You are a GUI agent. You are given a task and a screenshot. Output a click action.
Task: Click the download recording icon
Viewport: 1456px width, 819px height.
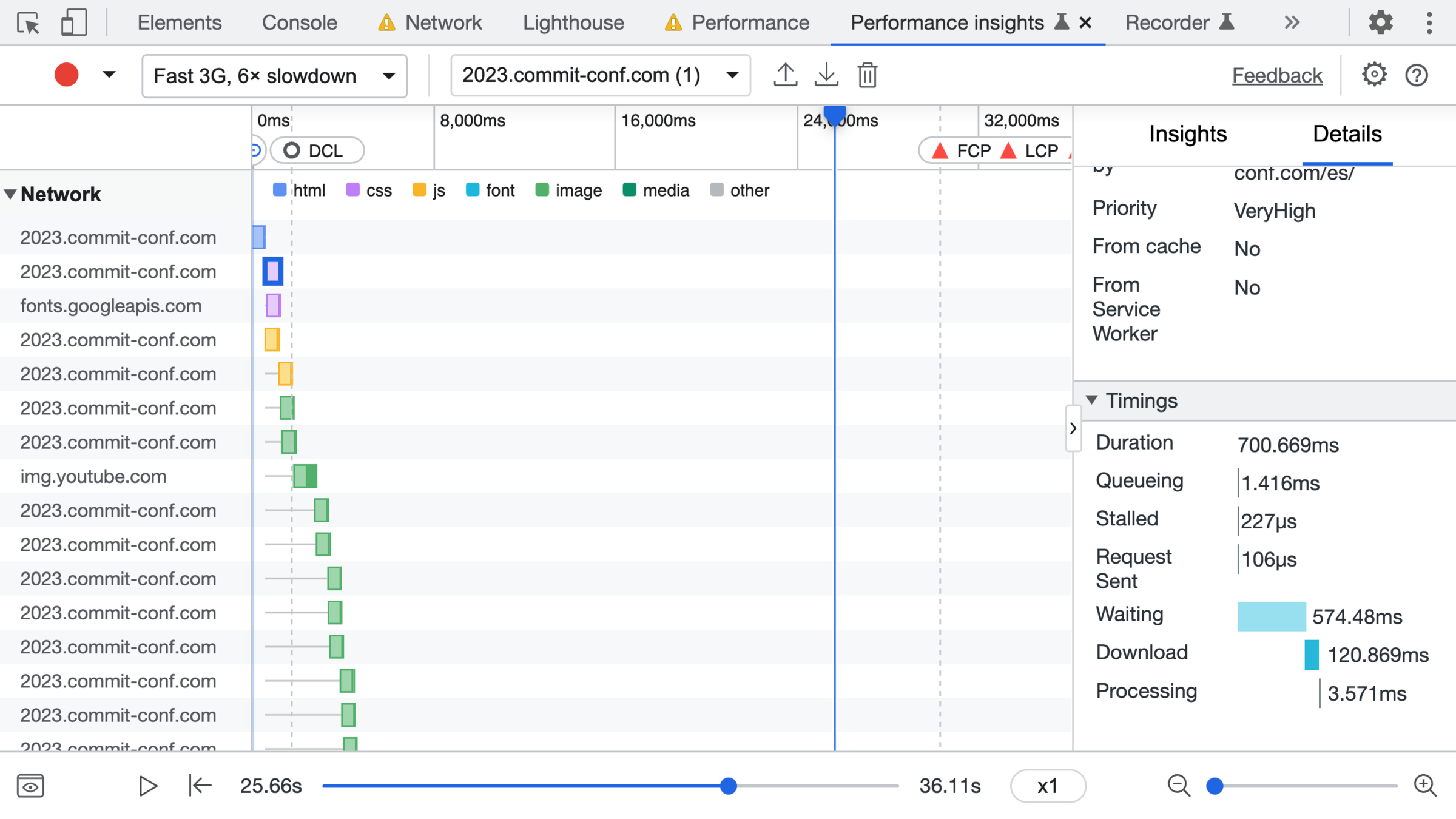pos(826,75)
